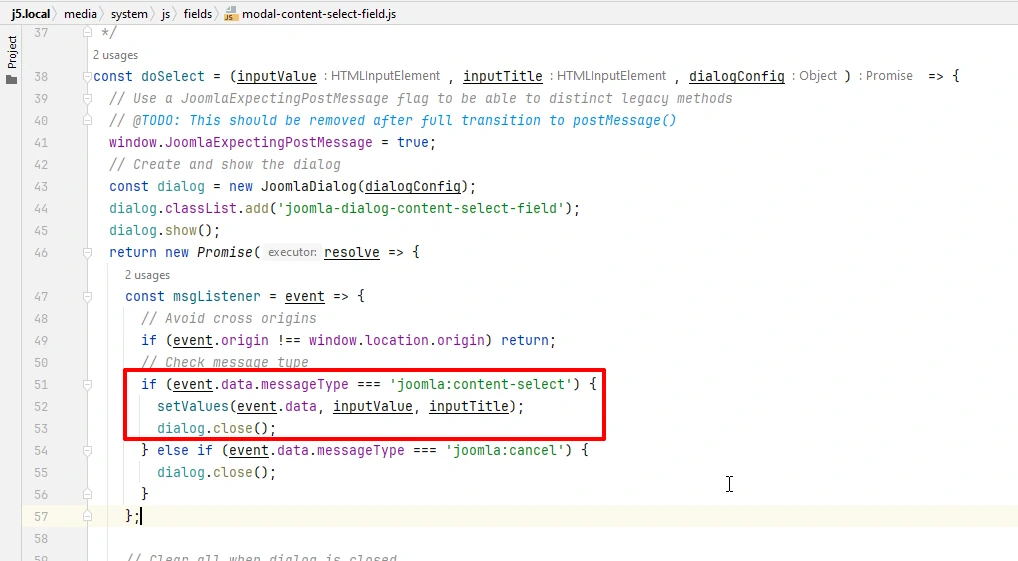Viewport: 1018px width, 561px height.
Task: Click the inputTitle parameter on line 38
Action: point(503,77)
